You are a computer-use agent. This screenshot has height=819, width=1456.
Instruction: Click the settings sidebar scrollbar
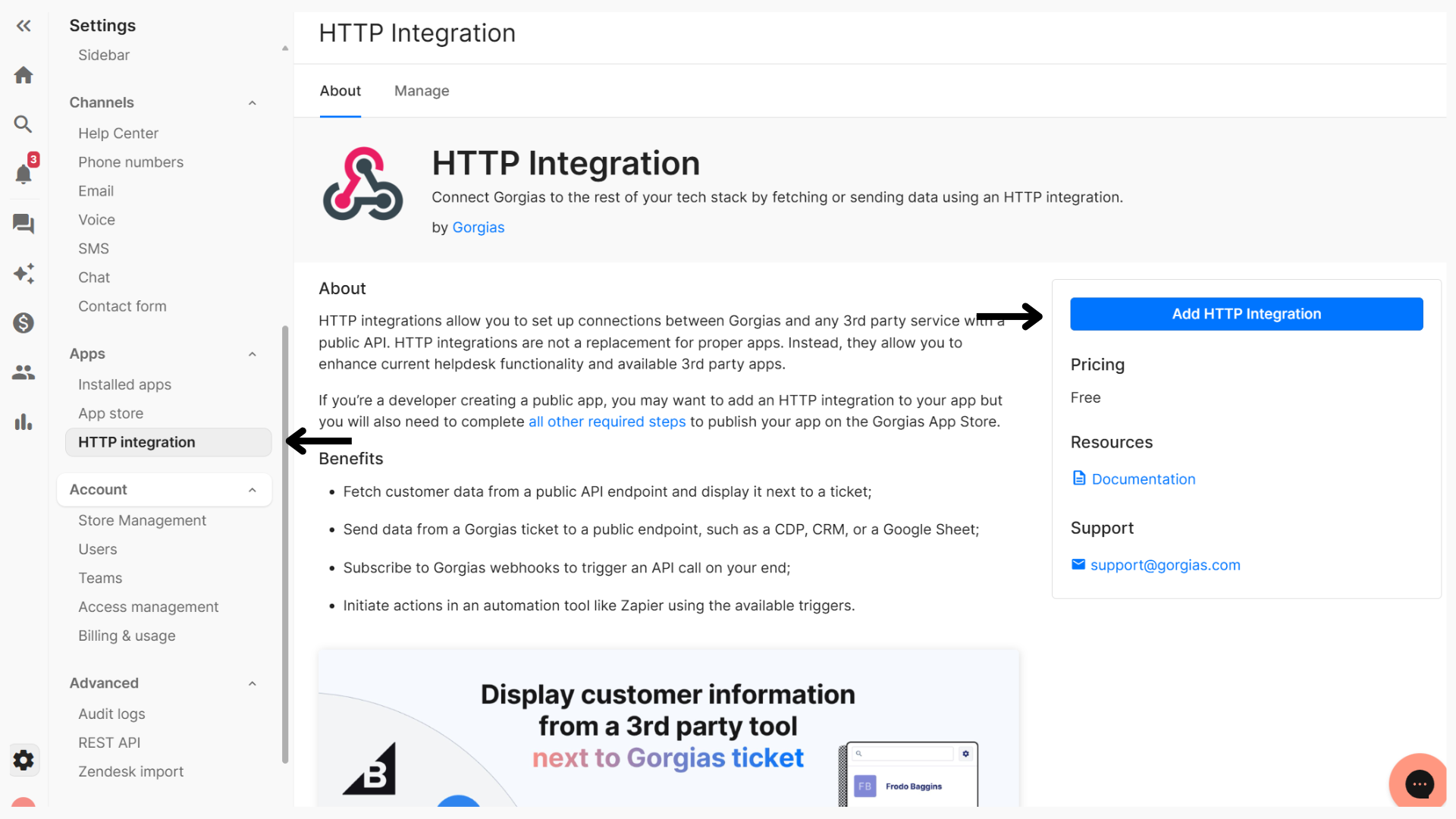click(285, 544)
